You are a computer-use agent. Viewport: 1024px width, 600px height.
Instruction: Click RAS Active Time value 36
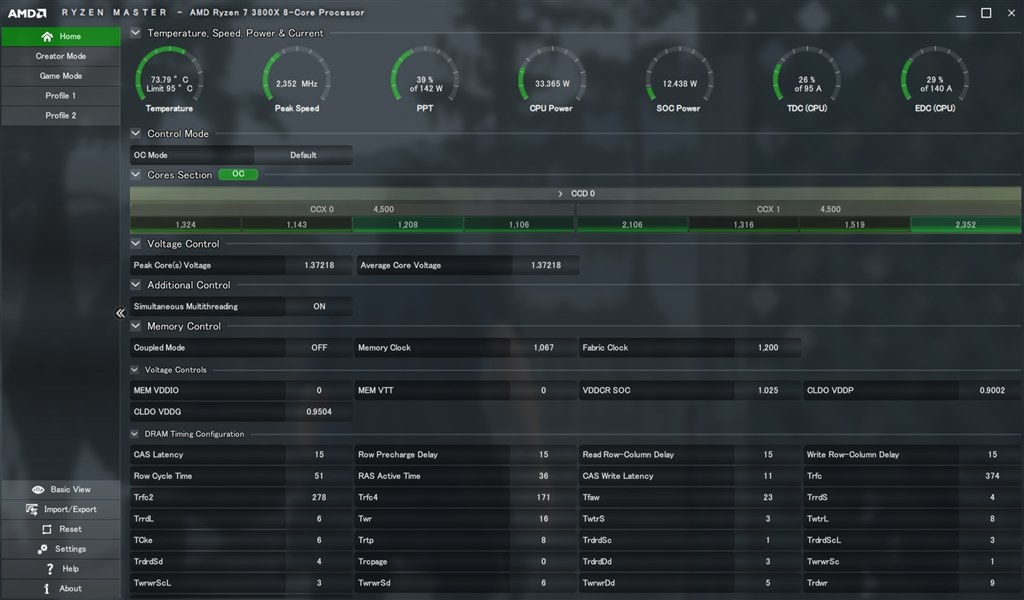[543, 476]
